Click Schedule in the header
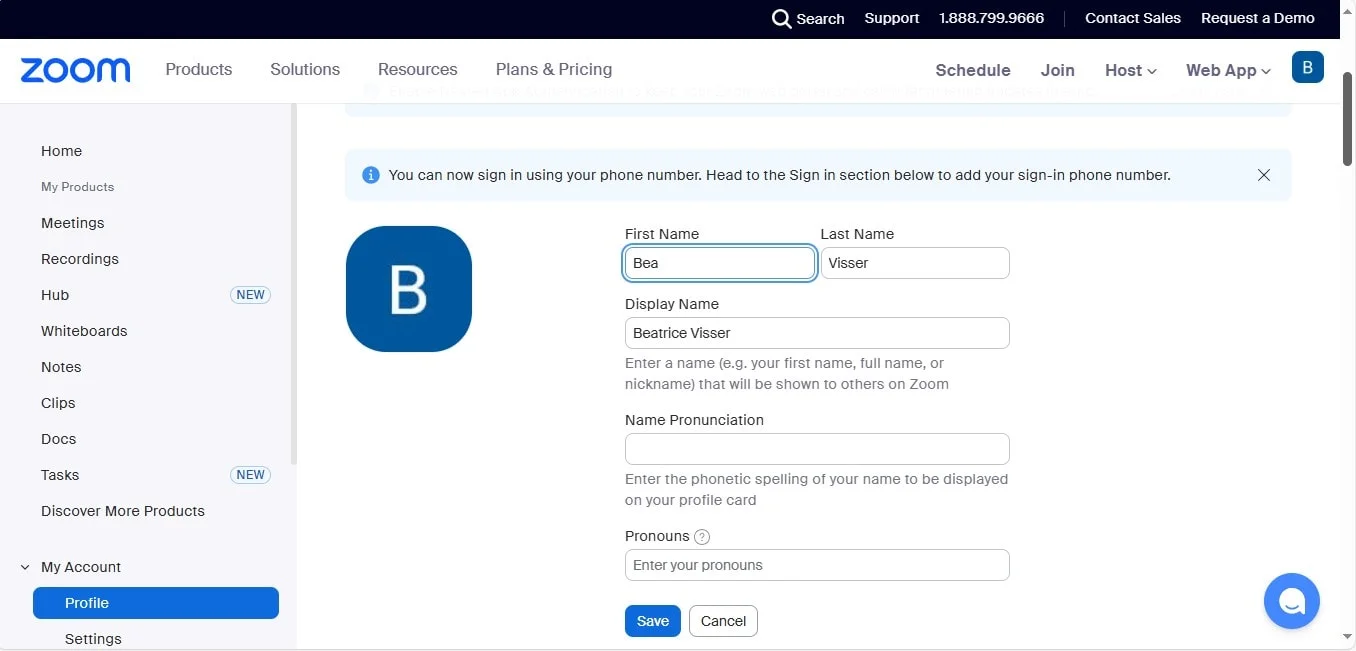This screenshot has width=1356, height=651. point(973,70)
